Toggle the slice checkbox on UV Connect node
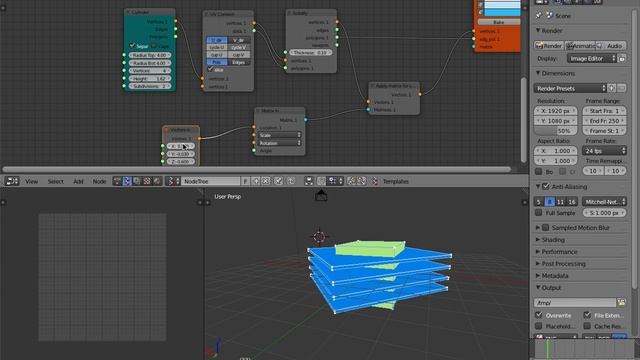 click(210, 70)
